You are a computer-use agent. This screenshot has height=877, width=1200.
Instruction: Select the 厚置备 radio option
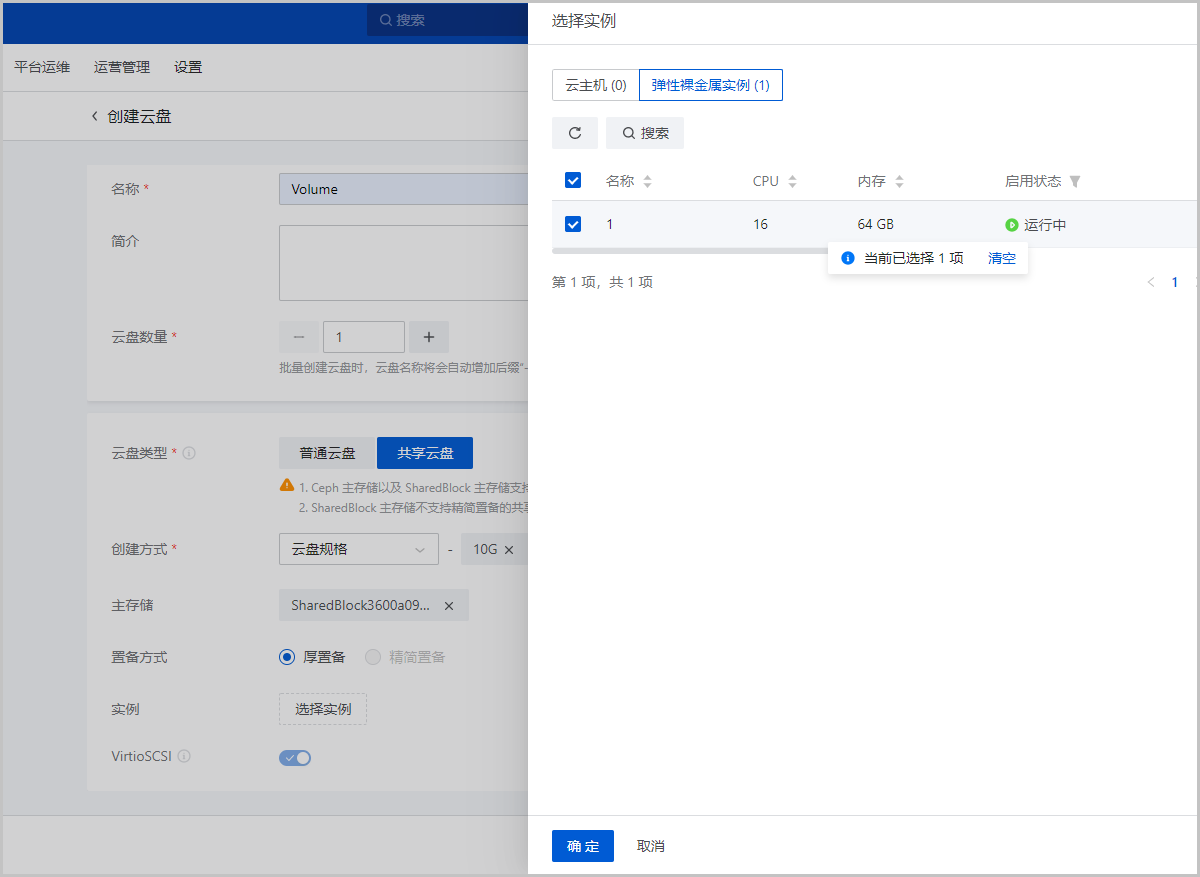tap(287, 657)
